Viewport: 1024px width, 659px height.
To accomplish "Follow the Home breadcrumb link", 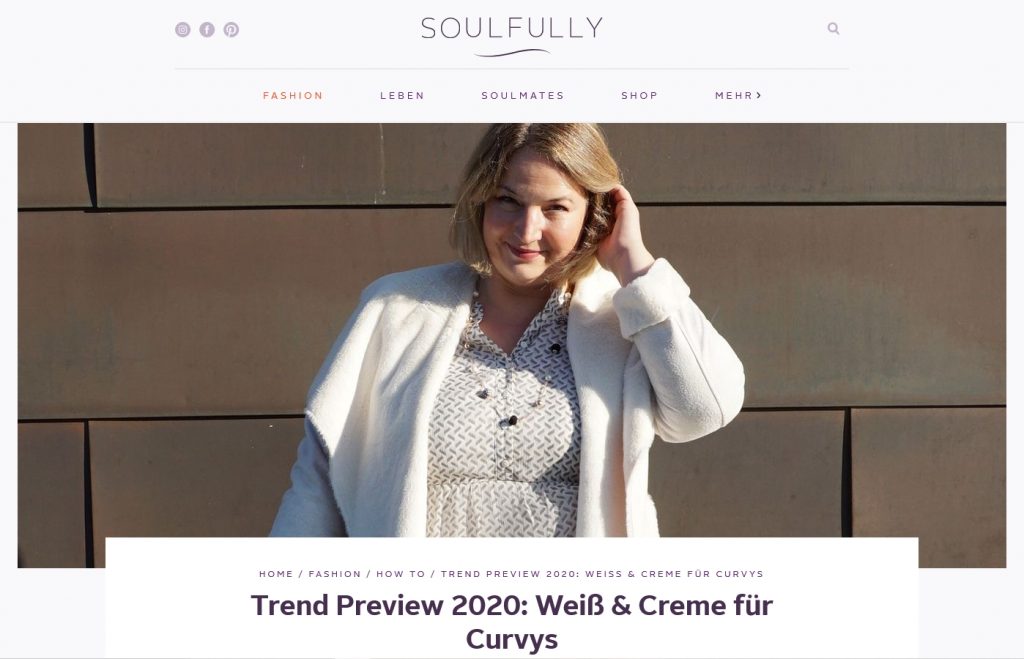I will pyautogui.click(x=276, y=573).
